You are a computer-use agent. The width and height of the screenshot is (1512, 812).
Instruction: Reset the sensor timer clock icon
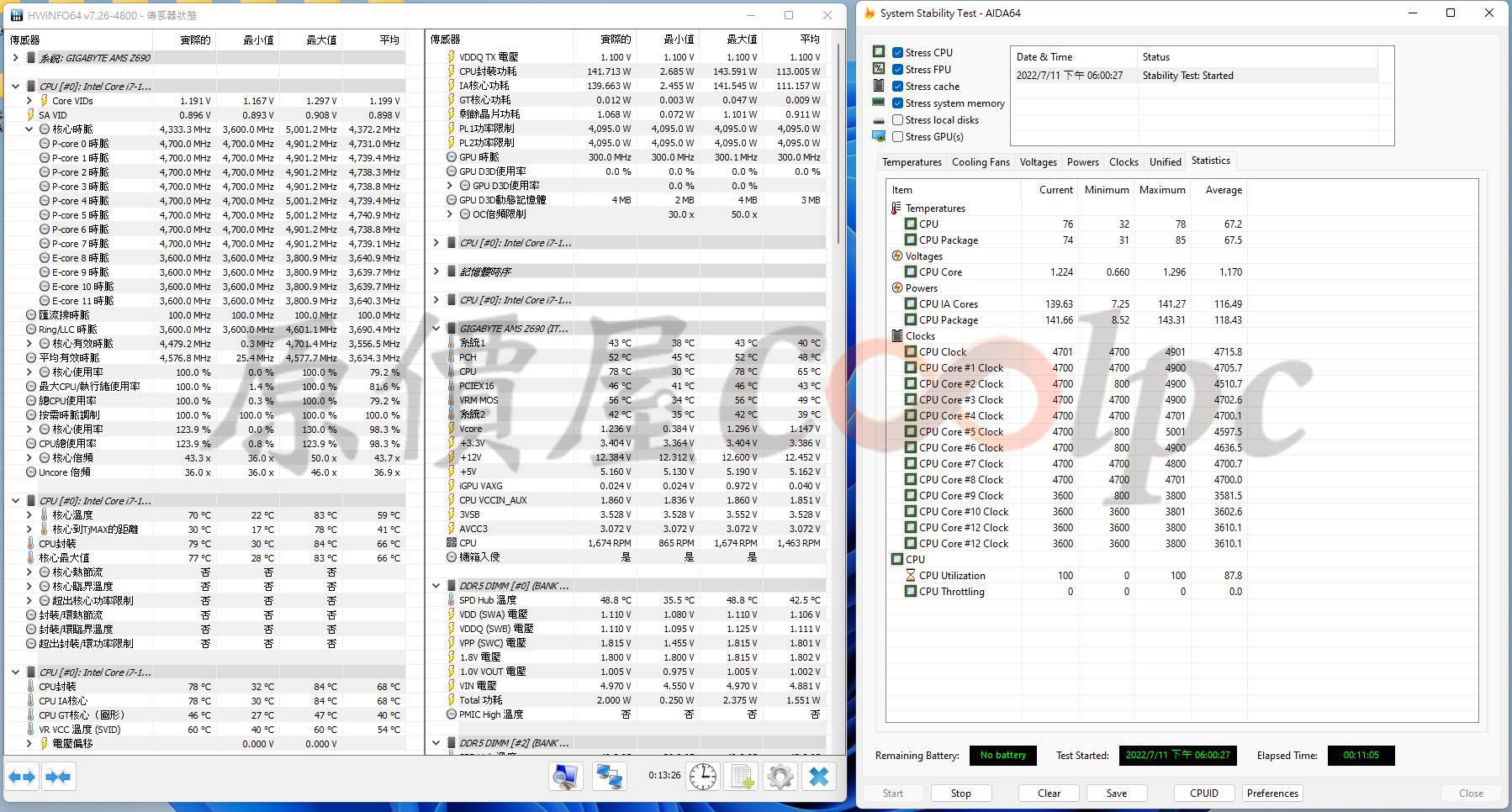pos(703,777)
